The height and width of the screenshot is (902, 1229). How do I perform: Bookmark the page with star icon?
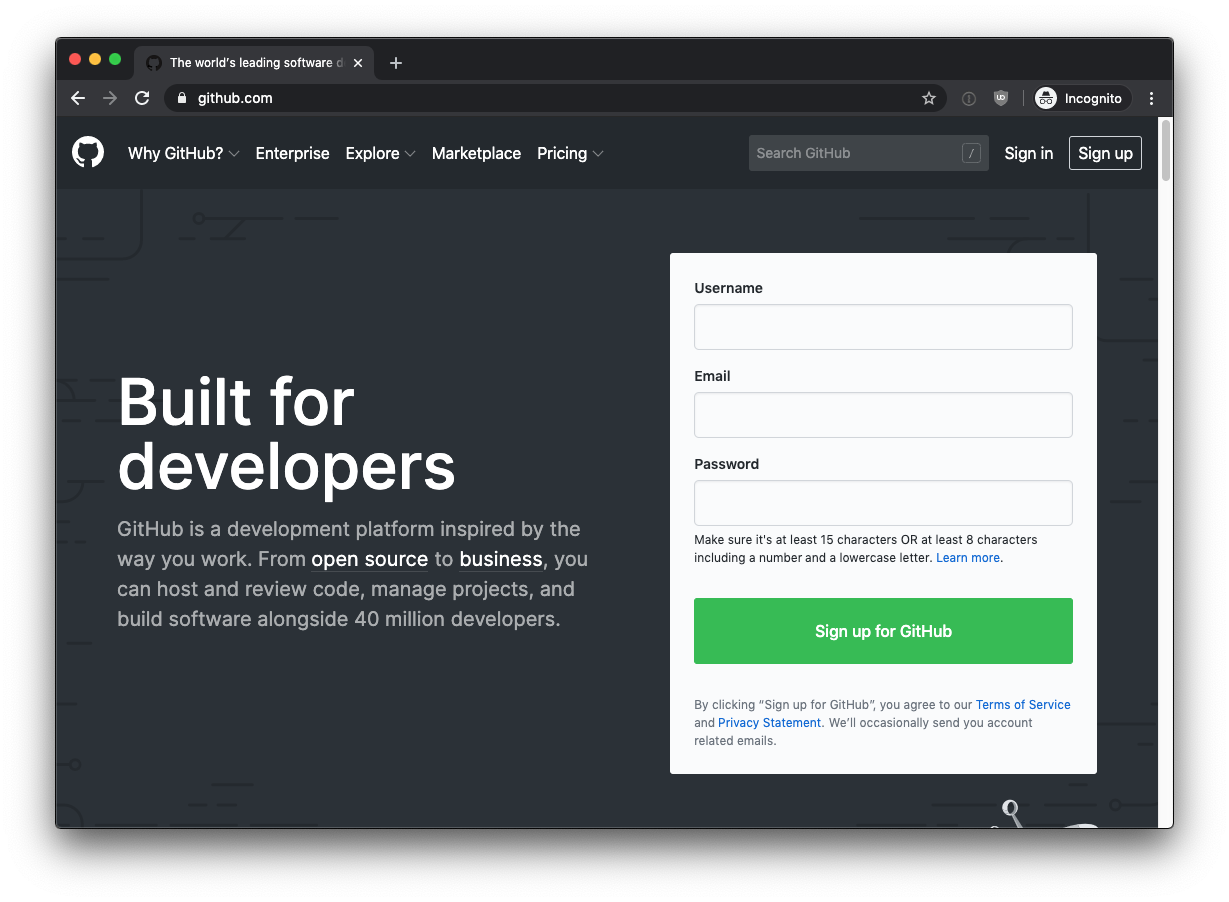[x=929, y=98]
